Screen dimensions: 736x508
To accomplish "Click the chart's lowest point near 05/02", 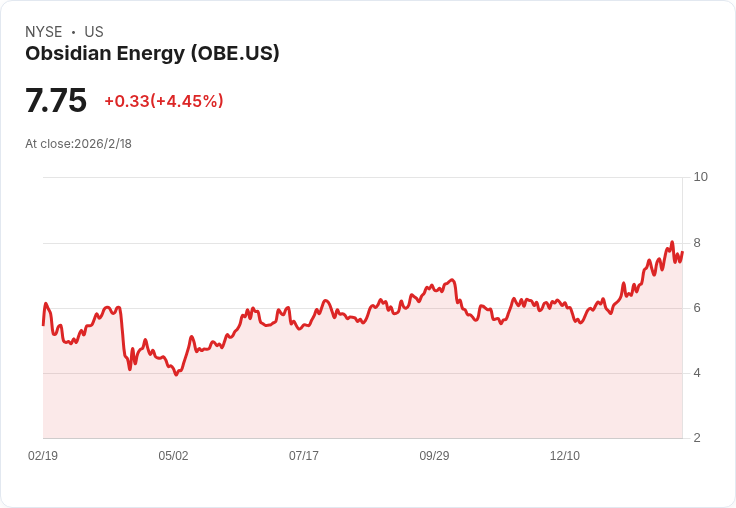I will [176, 375].
